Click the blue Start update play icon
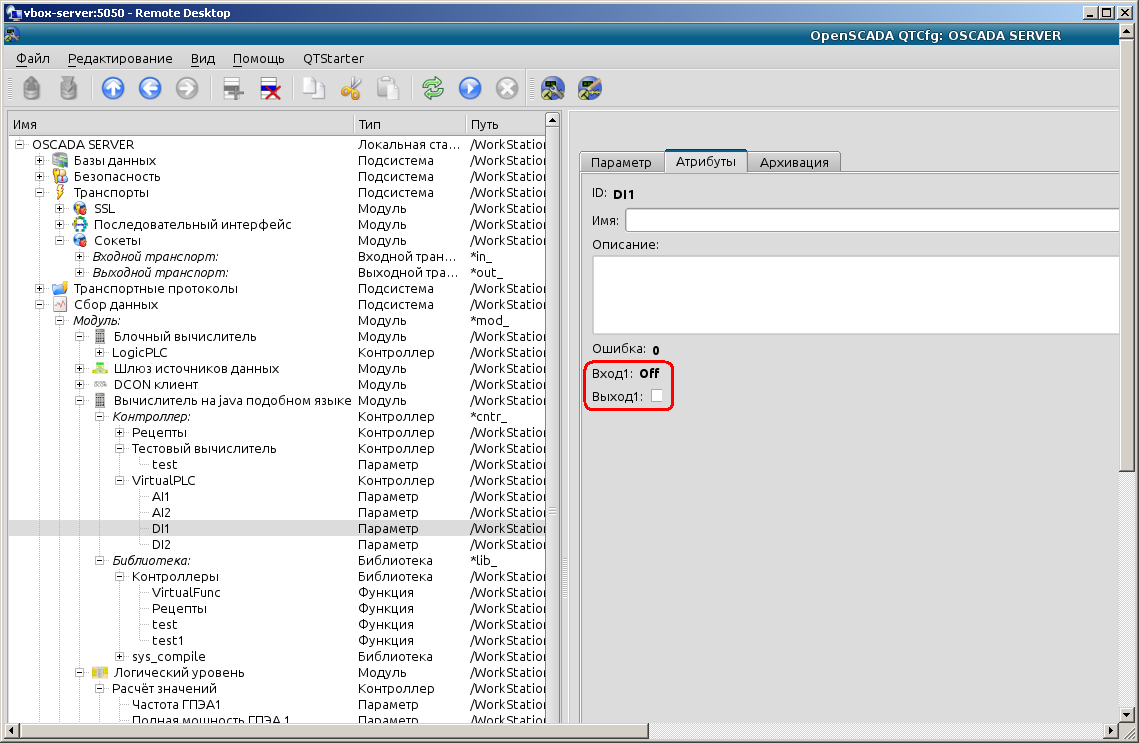 tap(470, 89)
